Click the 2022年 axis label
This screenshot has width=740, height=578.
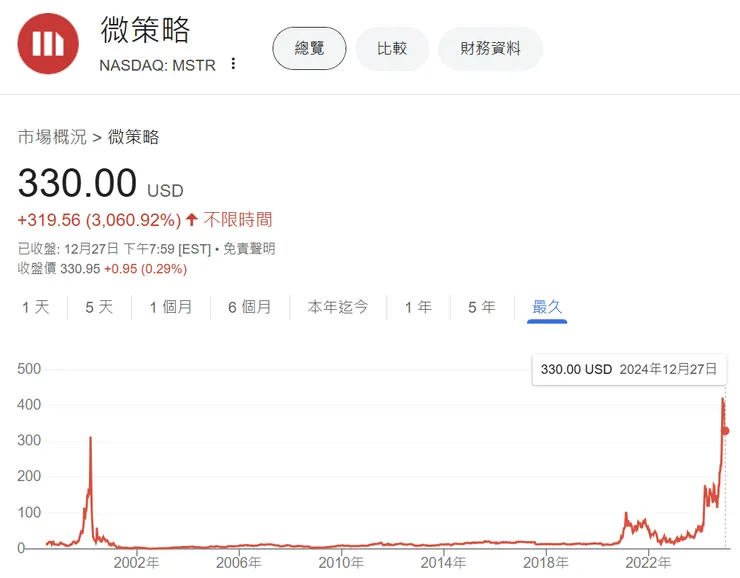[x=648, y=562]
